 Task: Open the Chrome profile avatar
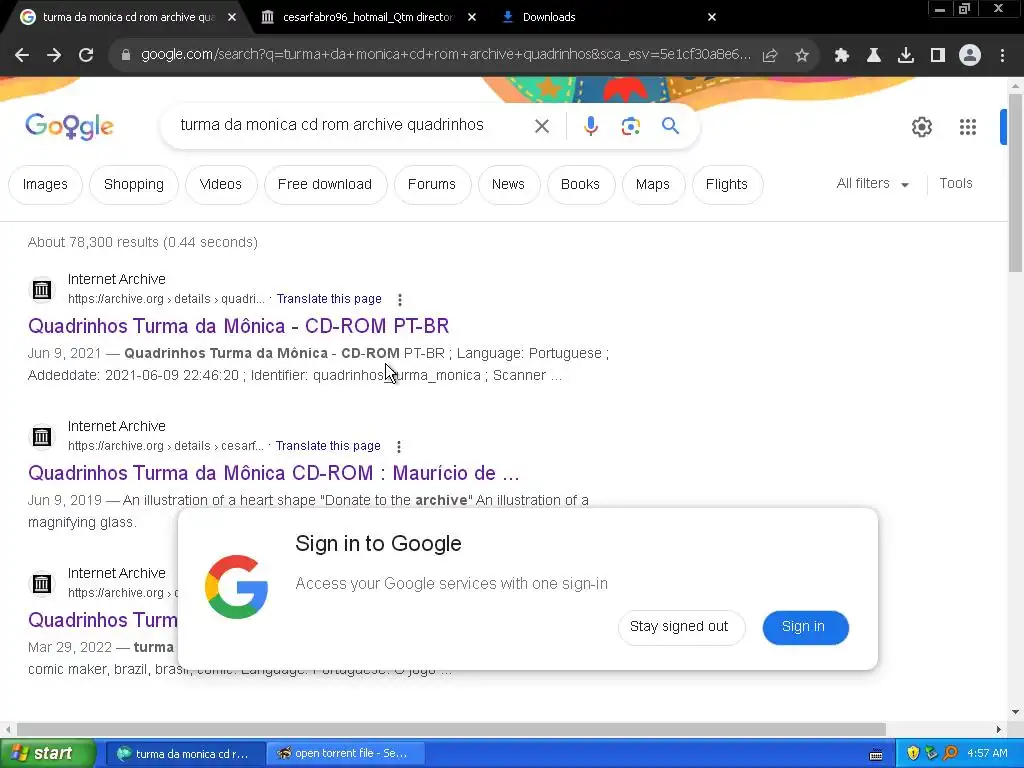970,56
